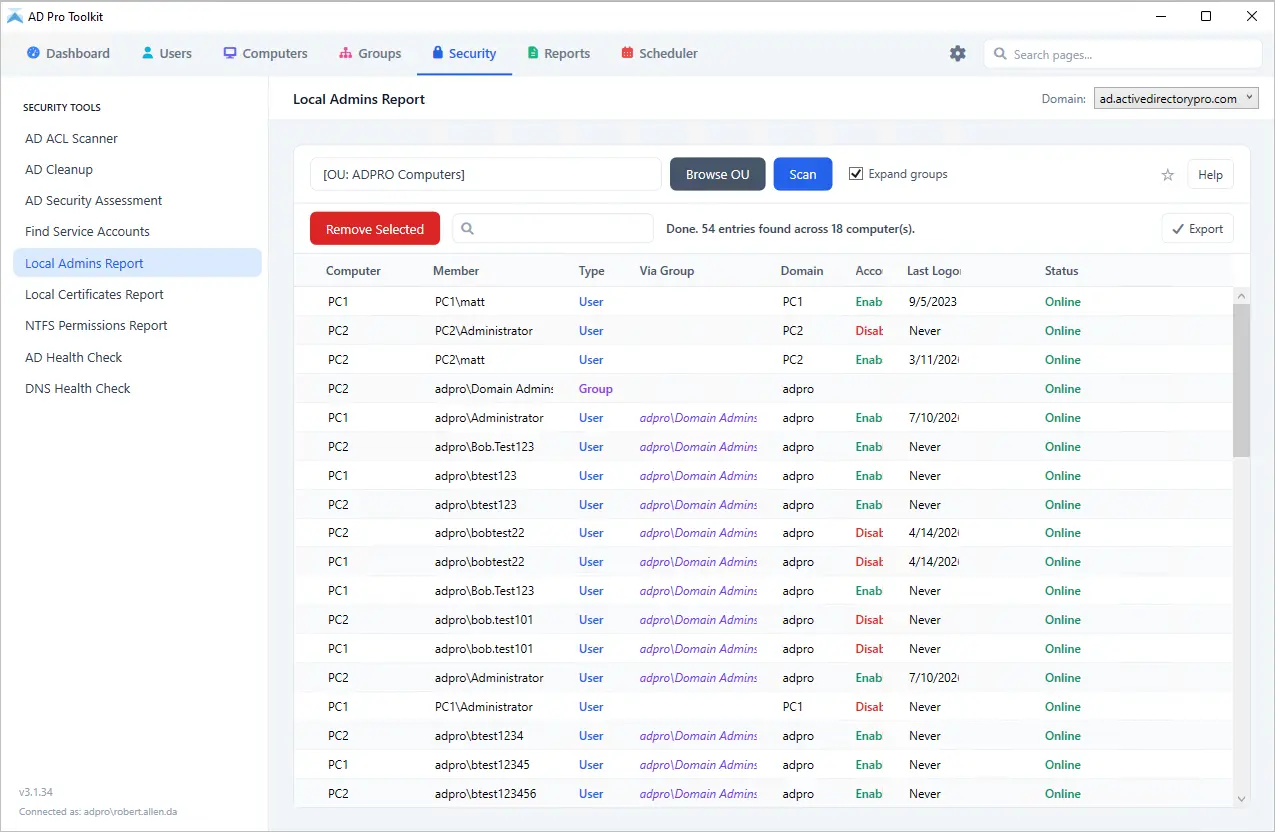The image size is (1275, 832).
Task: Click the star favorite icon
Action: pos(1167,175)
